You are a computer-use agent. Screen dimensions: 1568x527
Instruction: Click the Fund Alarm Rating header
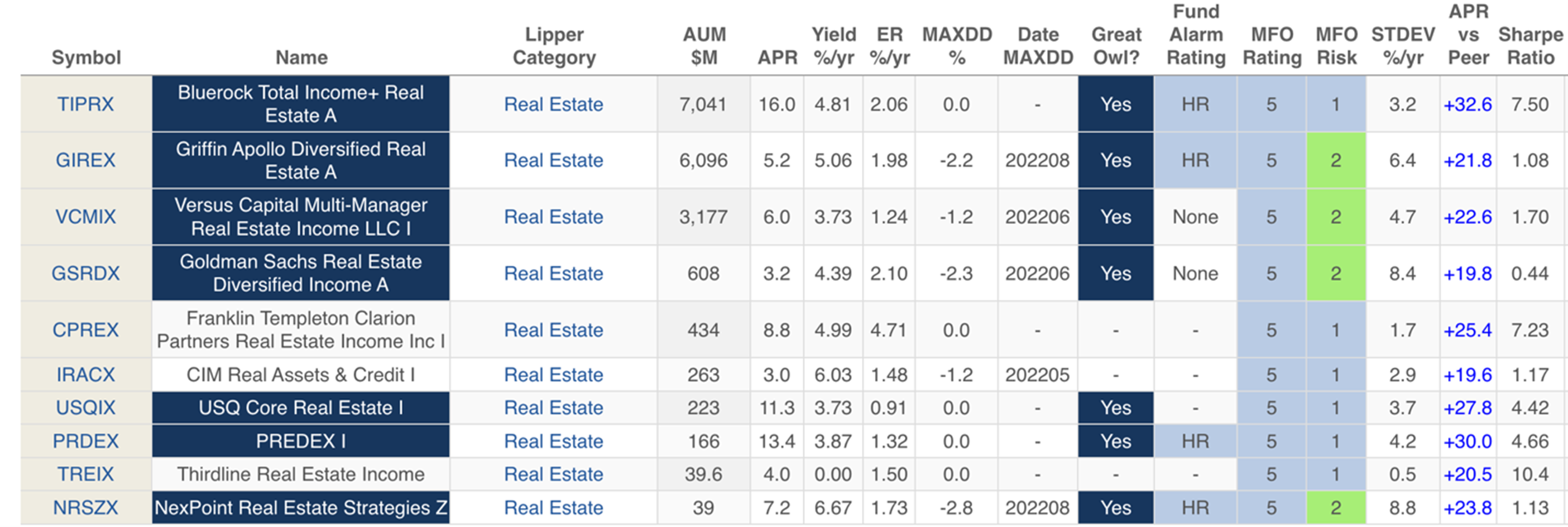1196,35
